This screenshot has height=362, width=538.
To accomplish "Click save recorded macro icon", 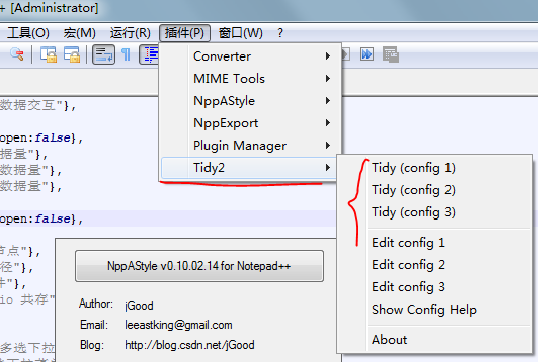I will coord(390,54).
